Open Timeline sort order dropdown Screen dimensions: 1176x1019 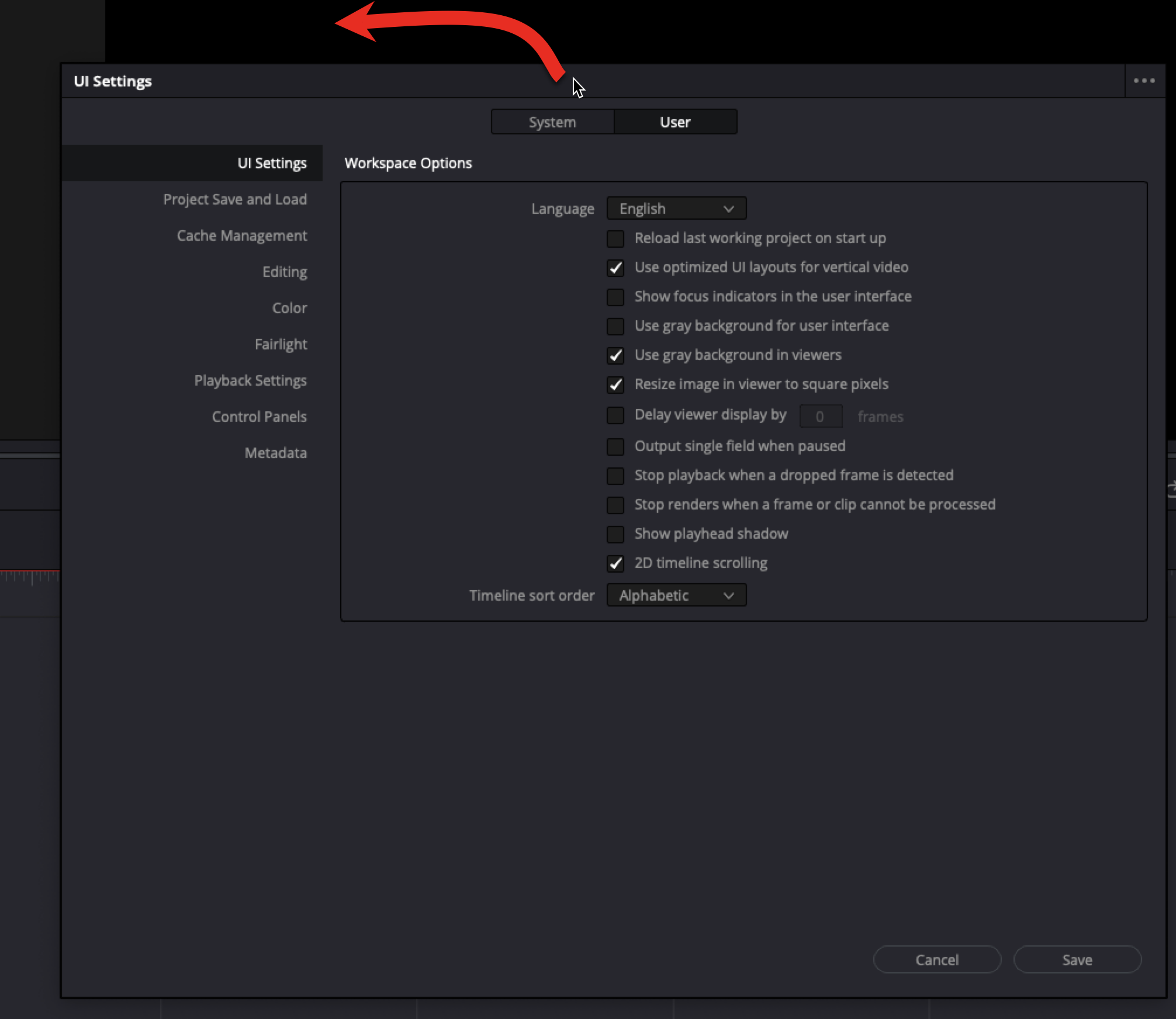(x=676, y=595)
